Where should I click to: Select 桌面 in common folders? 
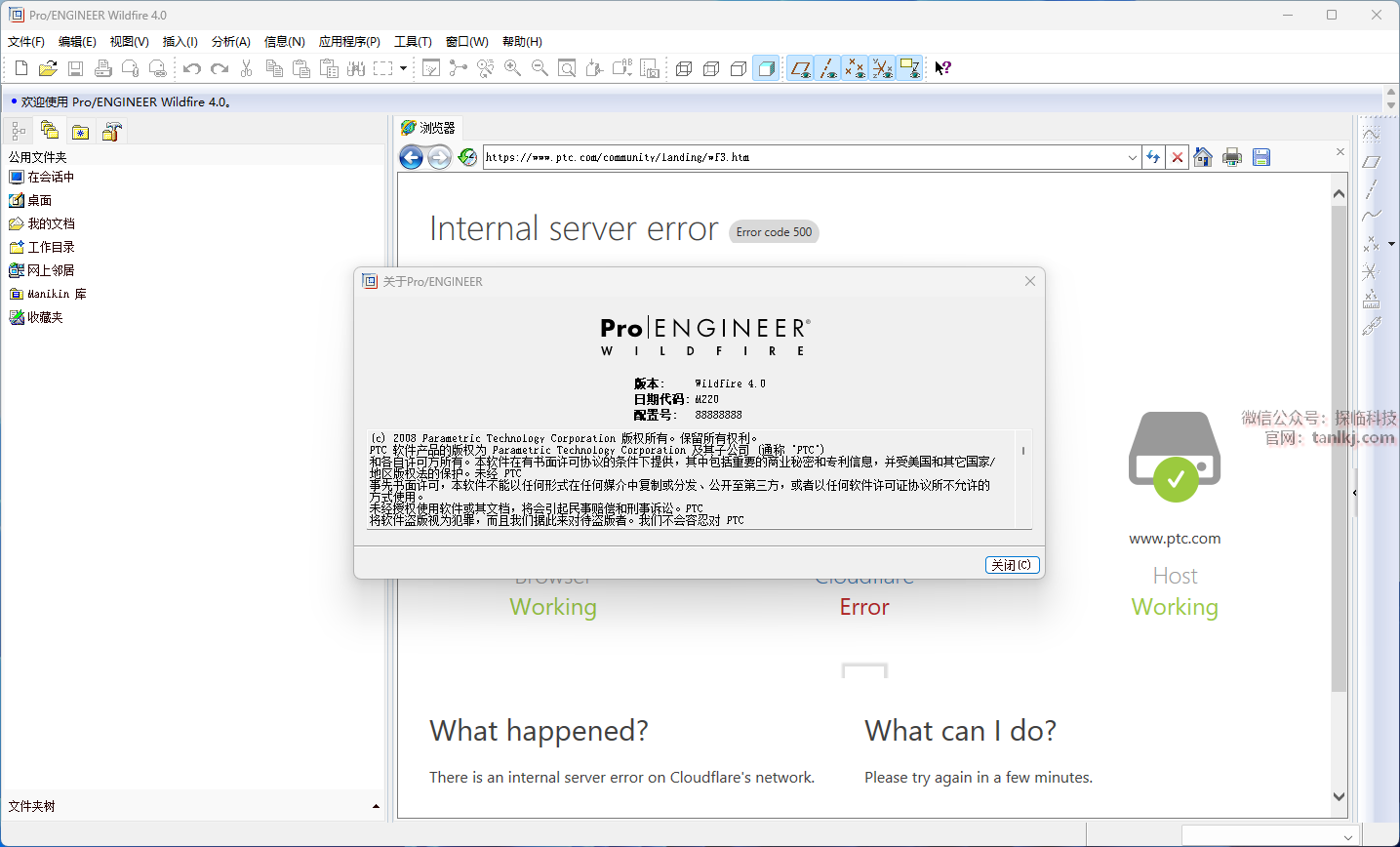30,200
